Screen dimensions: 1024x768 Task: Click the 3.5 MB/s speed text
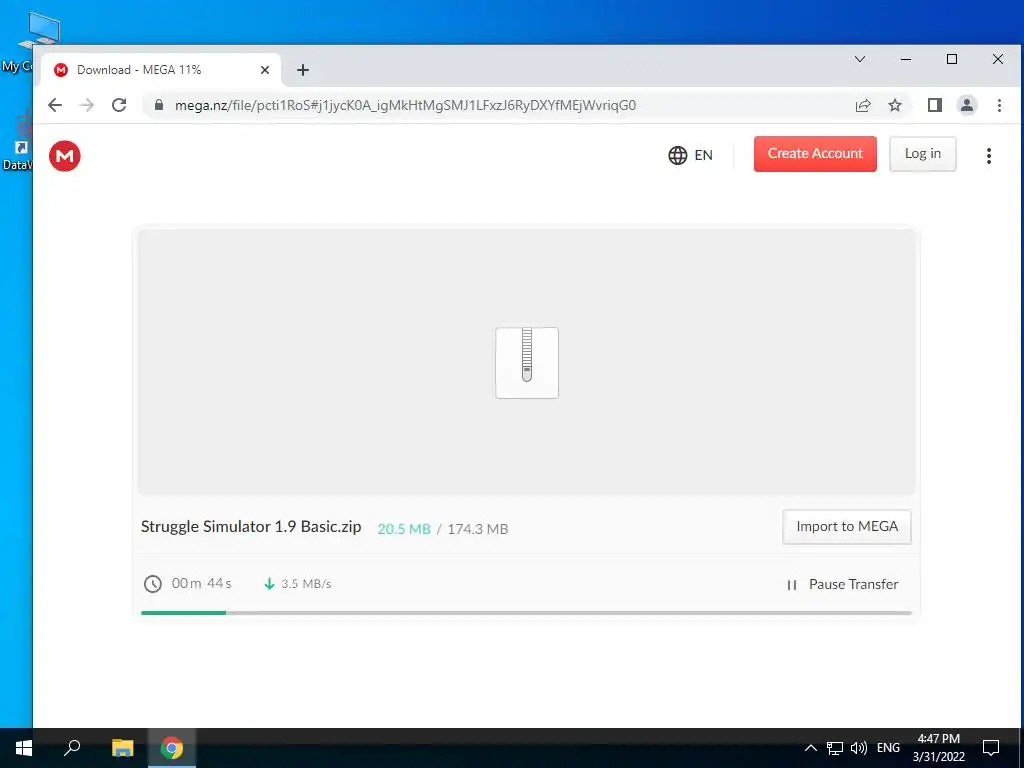306,584
